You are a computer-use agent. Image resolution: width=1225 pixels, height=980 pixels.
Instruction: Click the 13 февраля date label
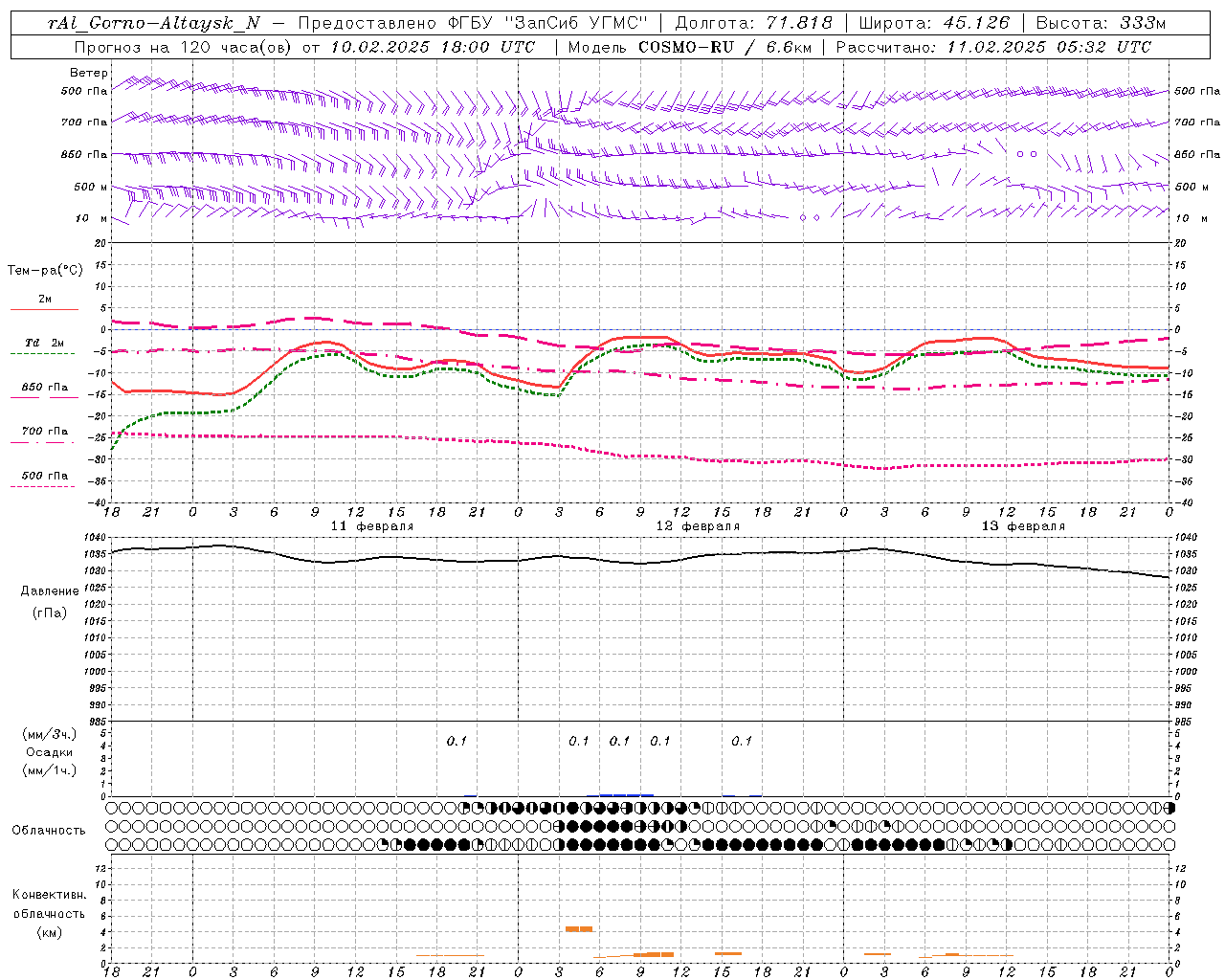(x=1023, y=526)
